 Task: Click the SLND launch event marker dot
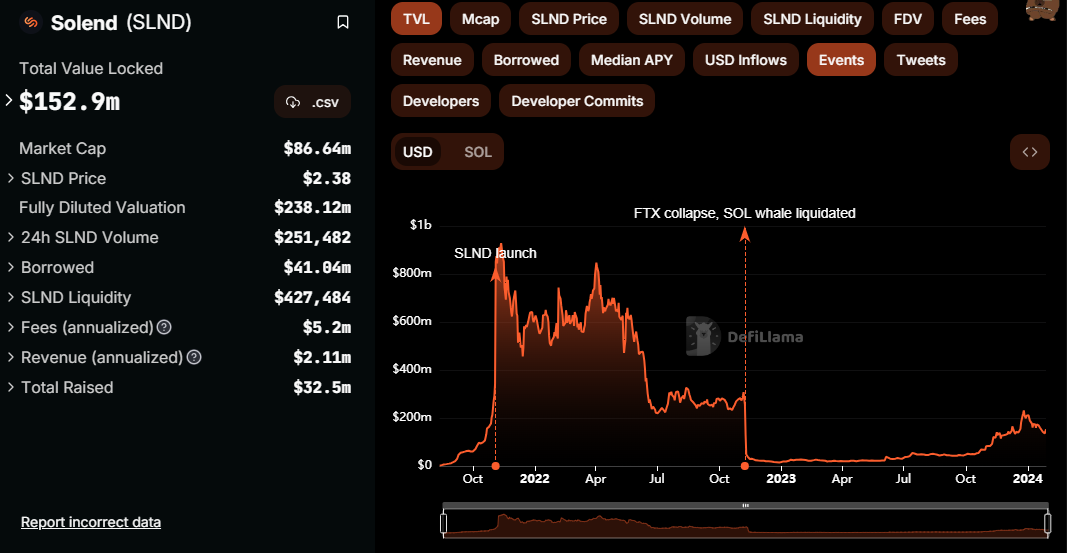[x=495, y=466]
